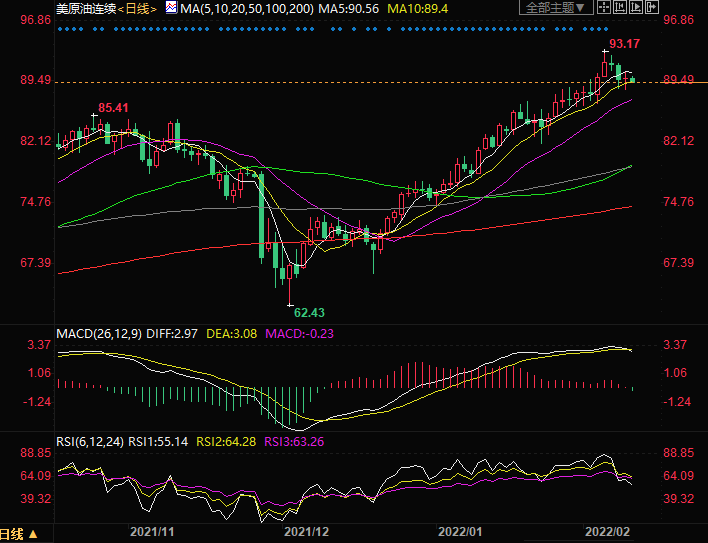Expand the 日线 menu at bottom-left corner
Screen dimensions: 708x543
(19, 534)
